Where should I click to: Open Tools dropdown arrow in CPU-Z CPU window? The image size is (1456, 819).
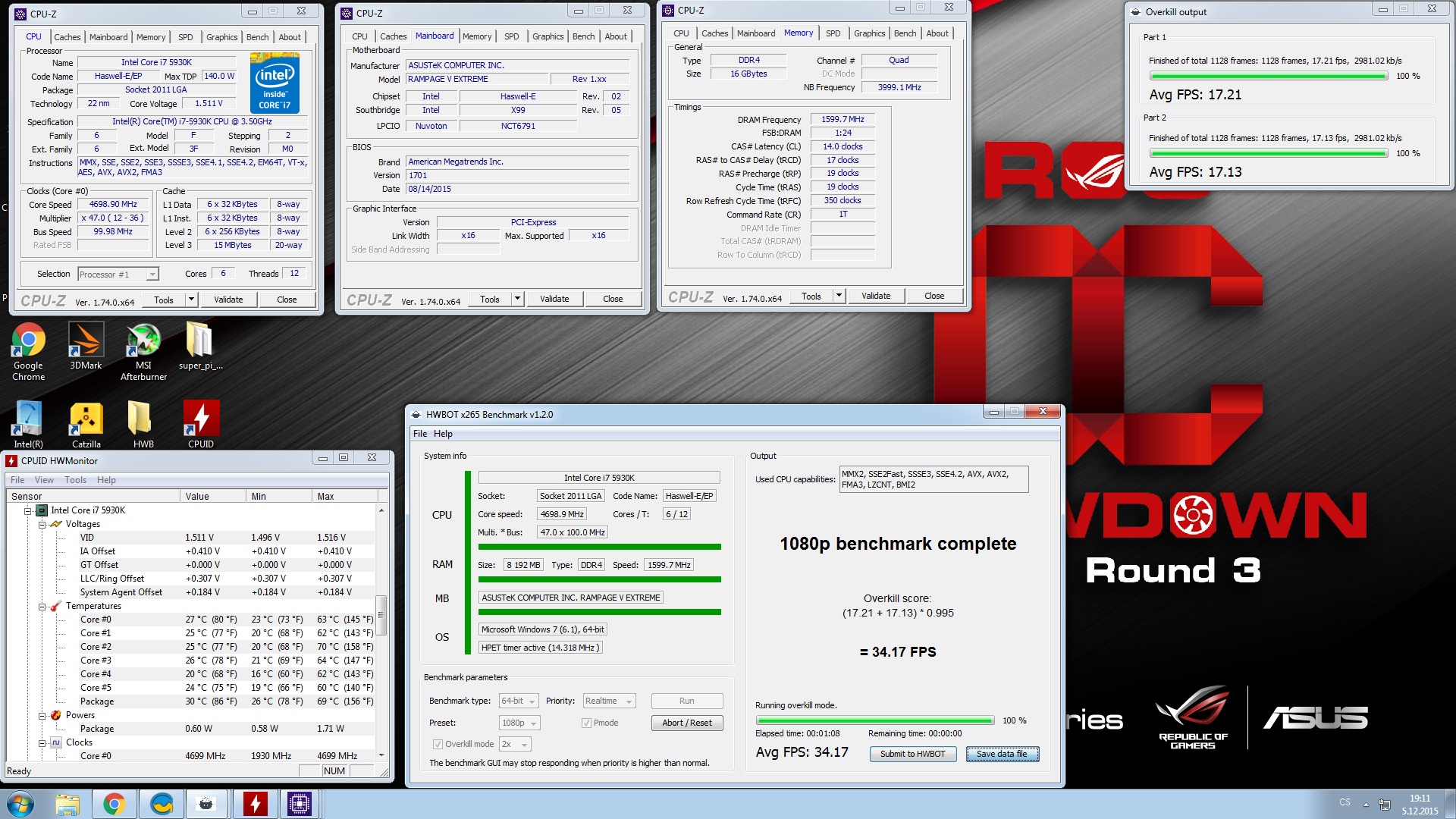[x=192, y=300]
